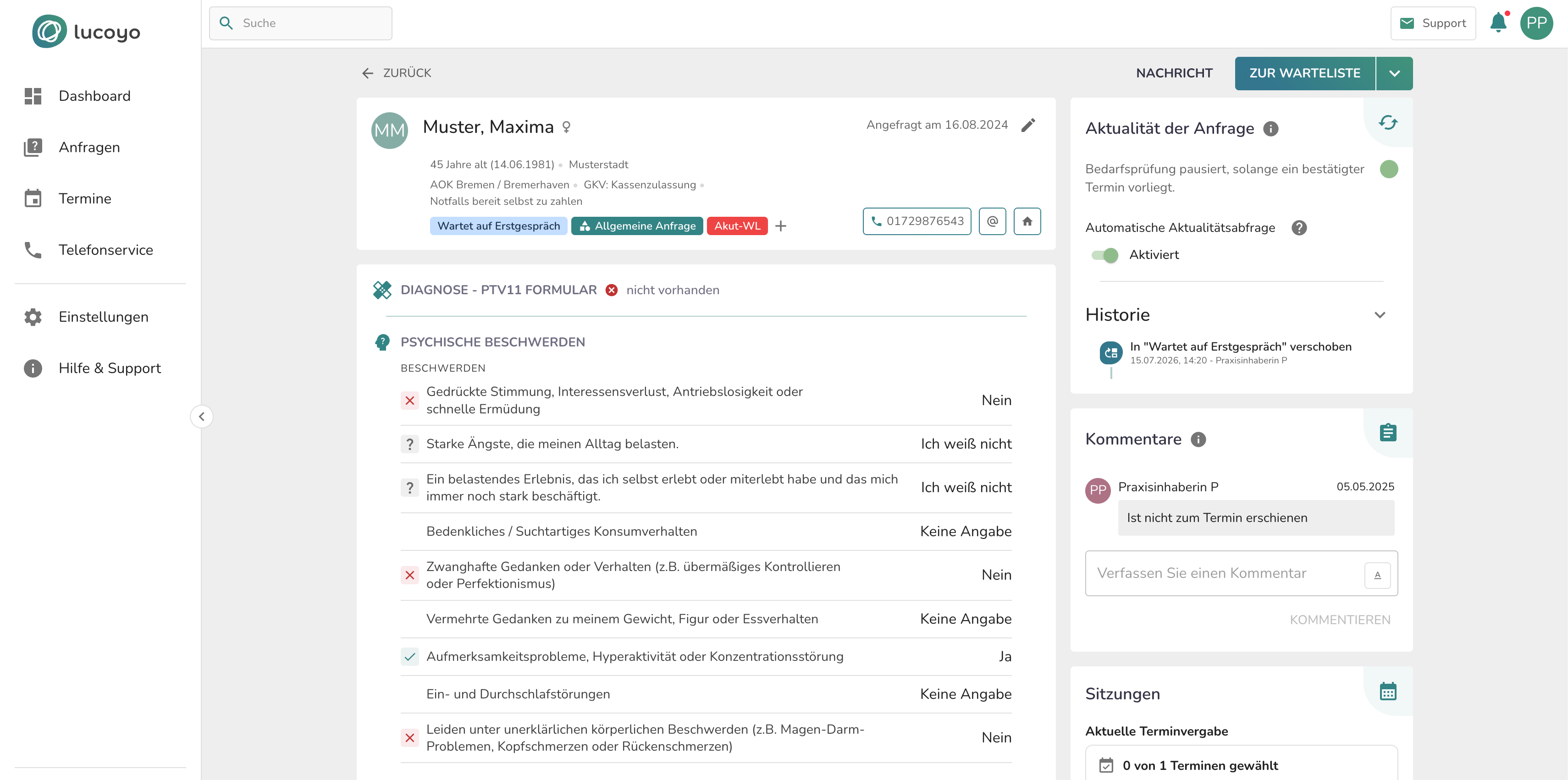Open the notifications bell

[1498, 23]
